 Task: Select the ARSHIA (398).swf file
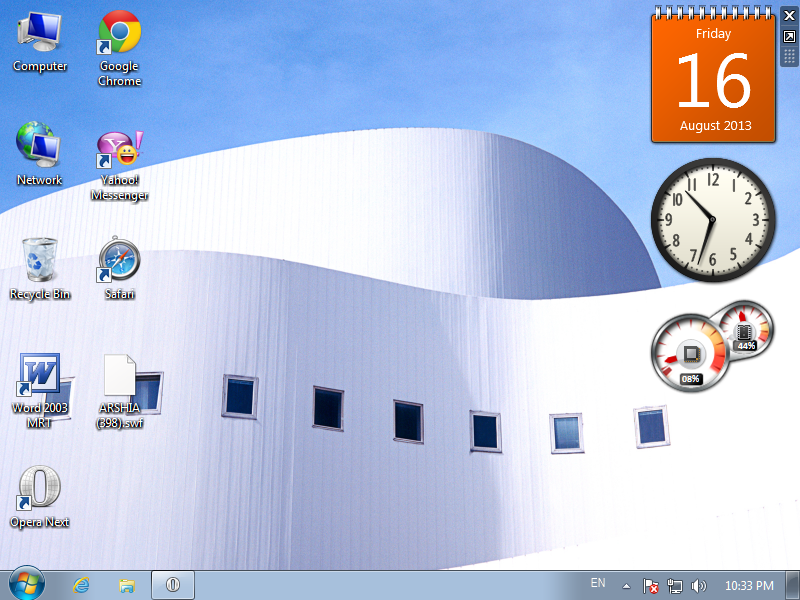coord(119,391)
